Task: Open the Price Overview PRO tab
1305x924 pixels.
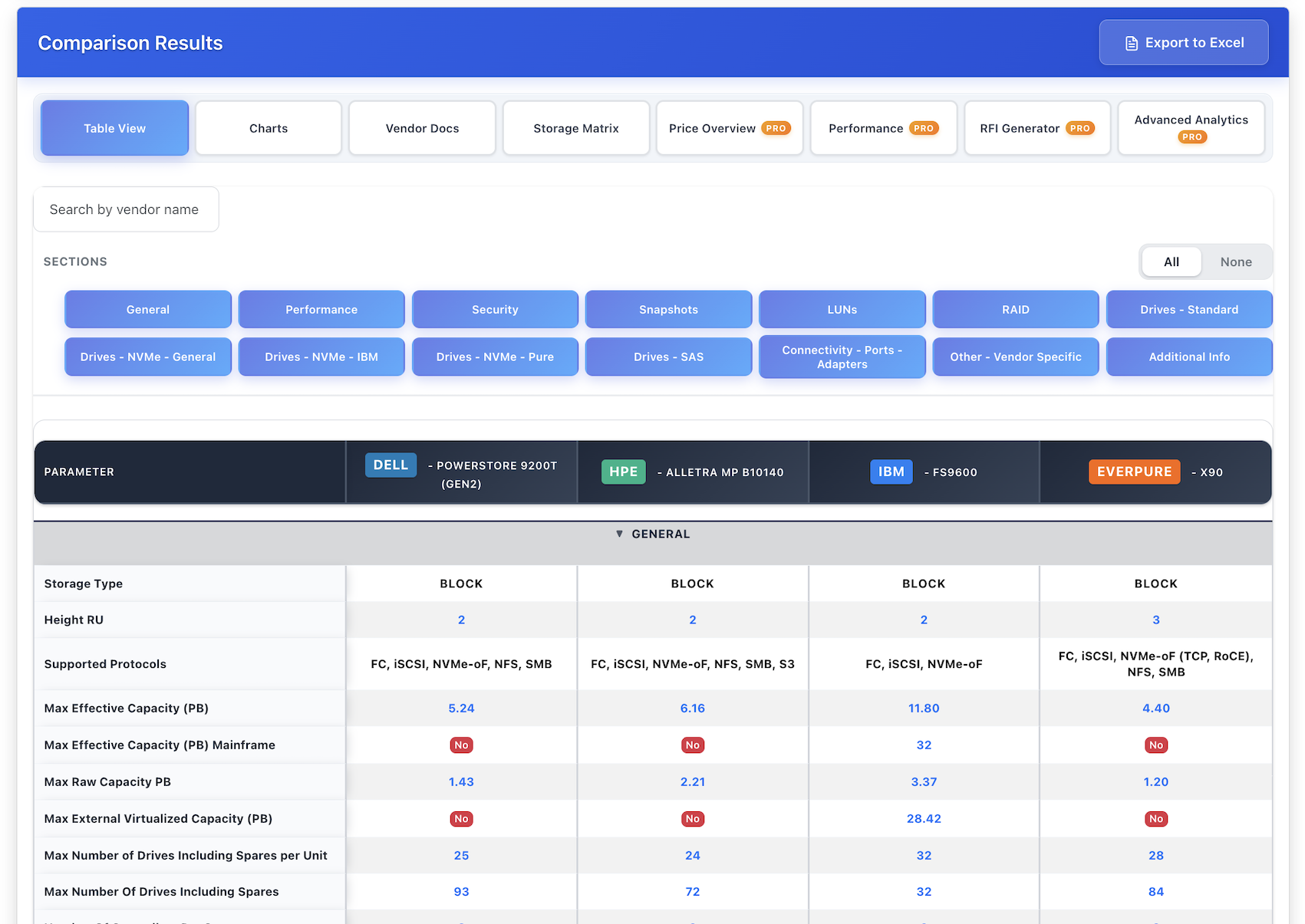Action: 730,128
